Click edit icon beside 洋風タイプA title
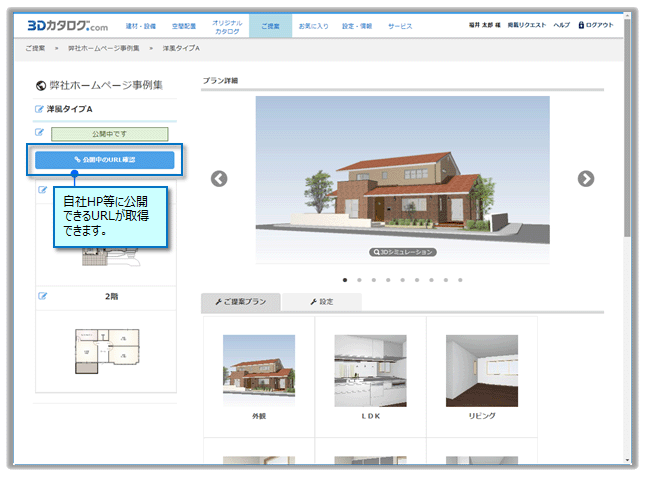The width and height of the screenshot is (645, 477). 39,109
